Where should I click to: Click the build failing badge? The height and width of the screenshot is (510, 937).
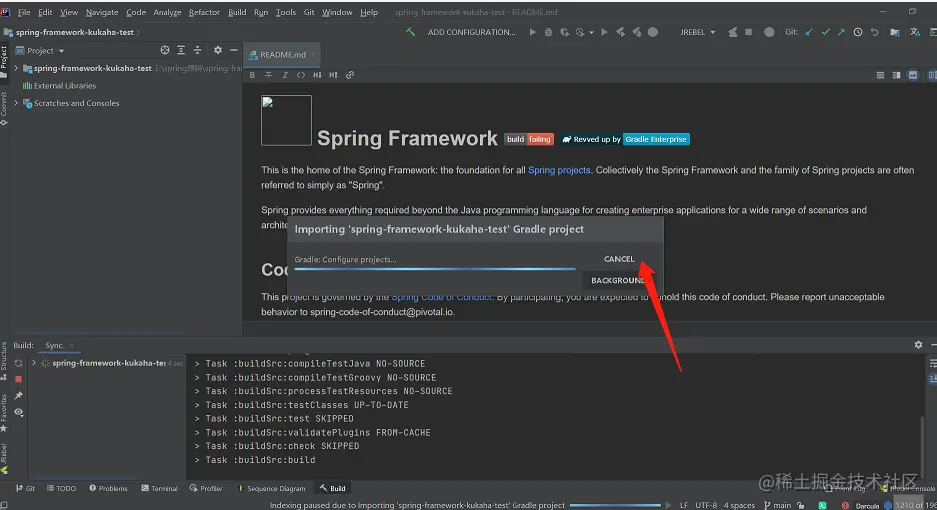(x=529, y=139)
